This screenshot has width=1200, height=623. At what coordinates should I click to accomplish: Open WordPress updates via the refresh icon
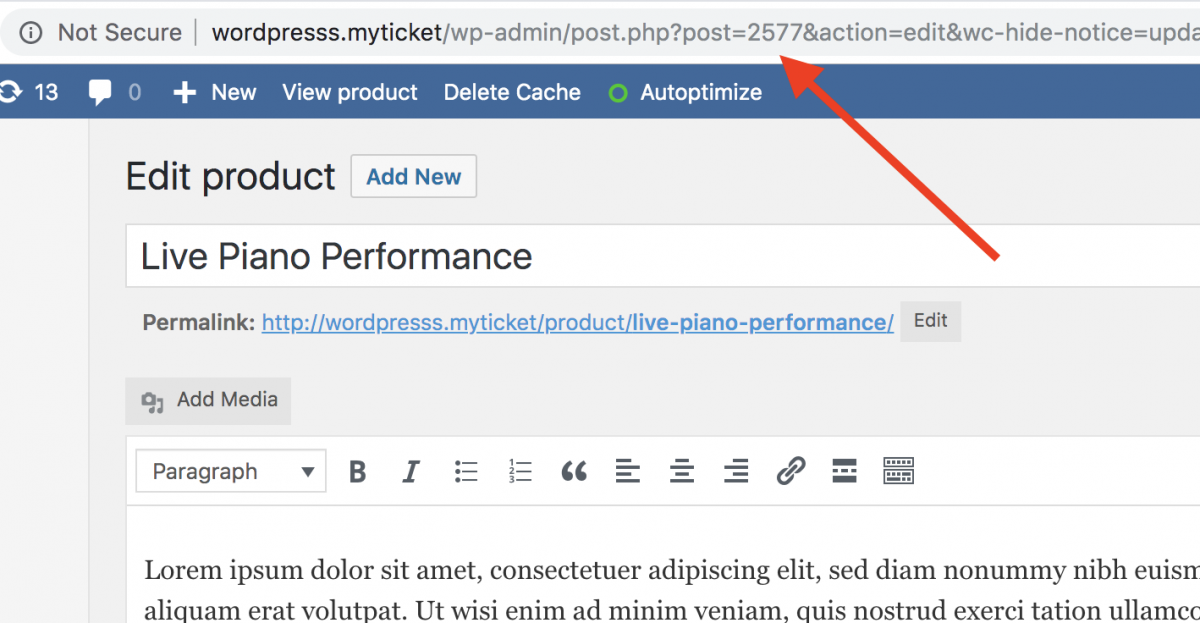(13, 91)
